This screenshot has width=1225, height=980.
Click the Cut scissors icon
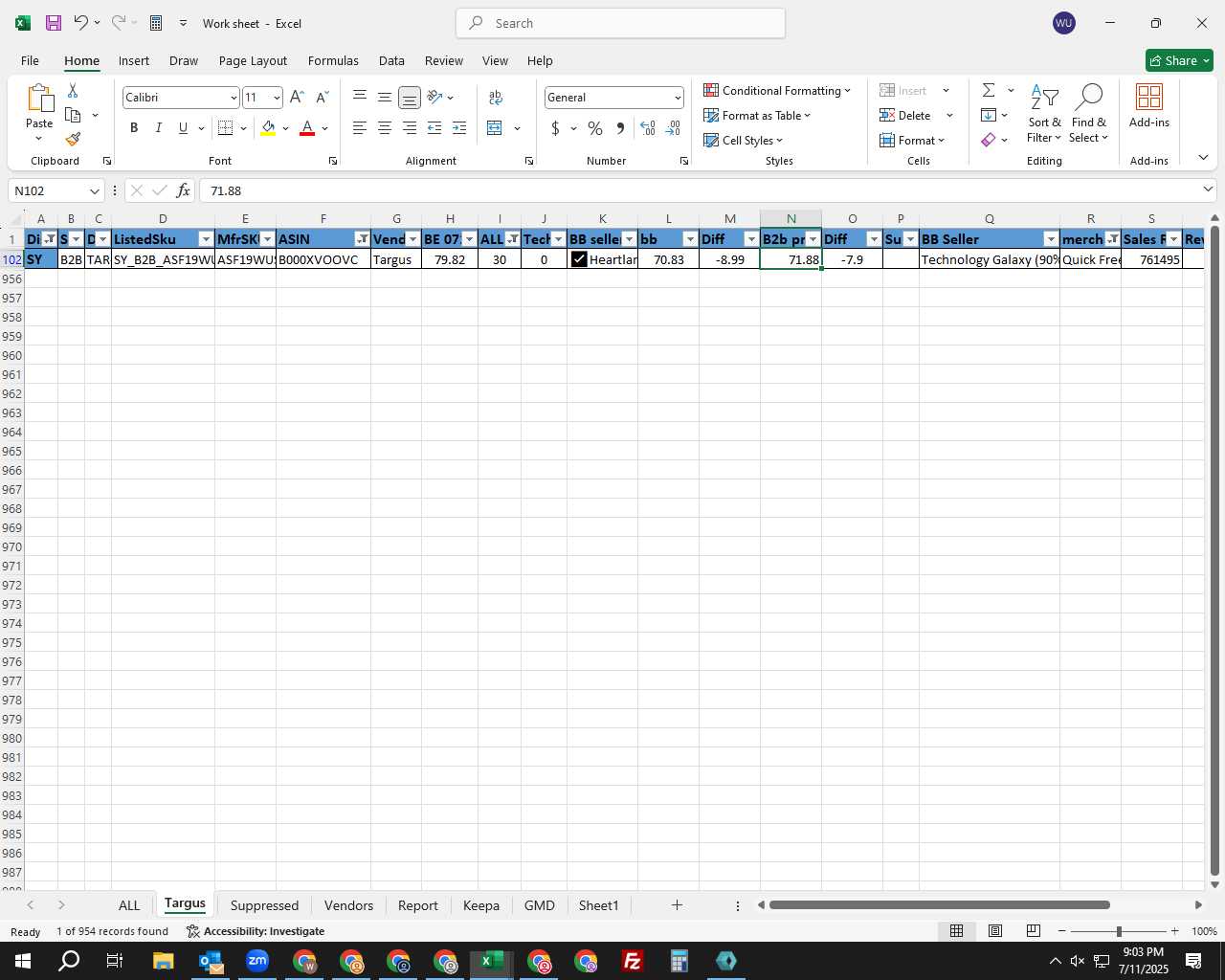click(73, 90)
